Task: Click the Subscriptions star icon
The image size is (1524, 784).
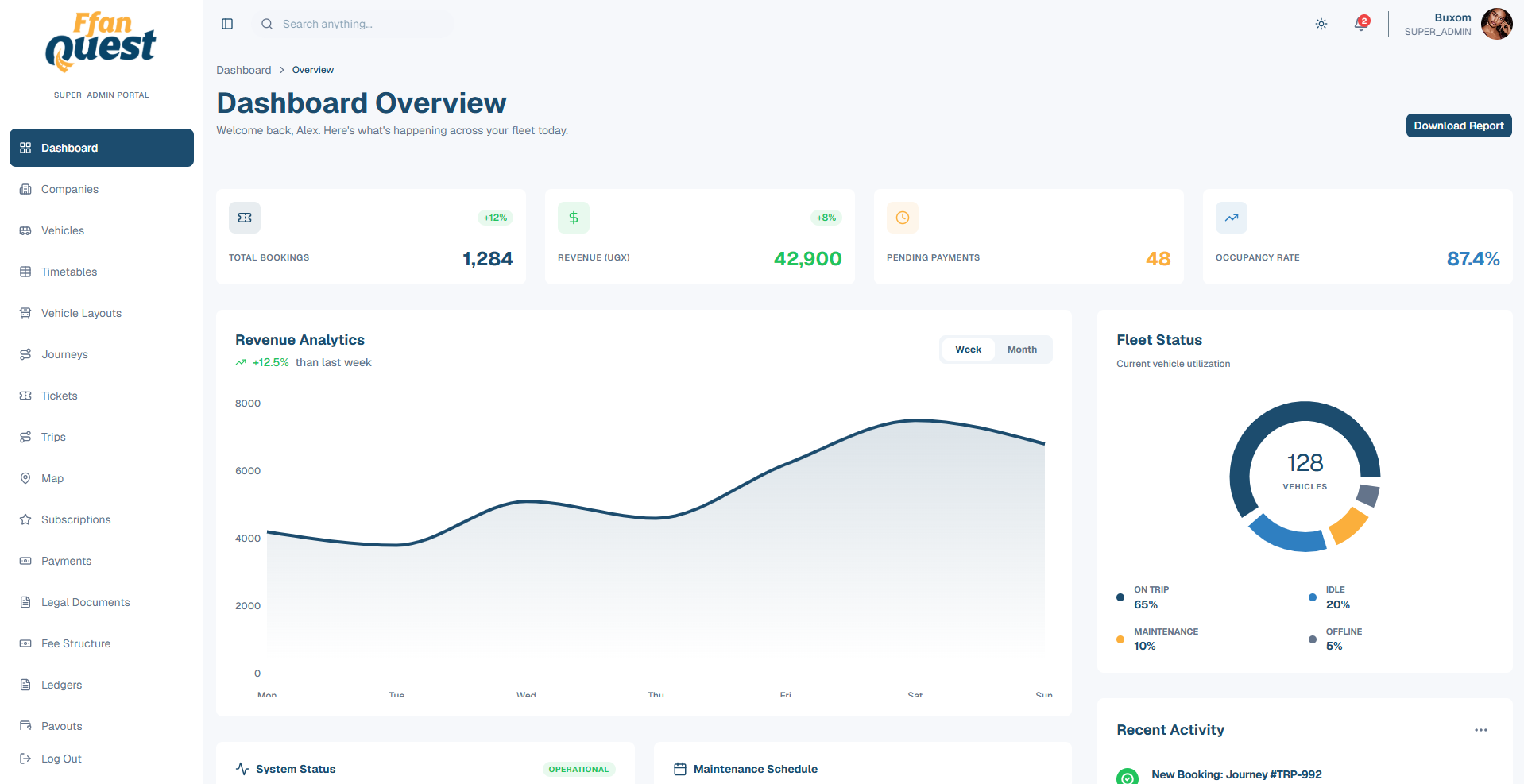Action: coord(25,519)
